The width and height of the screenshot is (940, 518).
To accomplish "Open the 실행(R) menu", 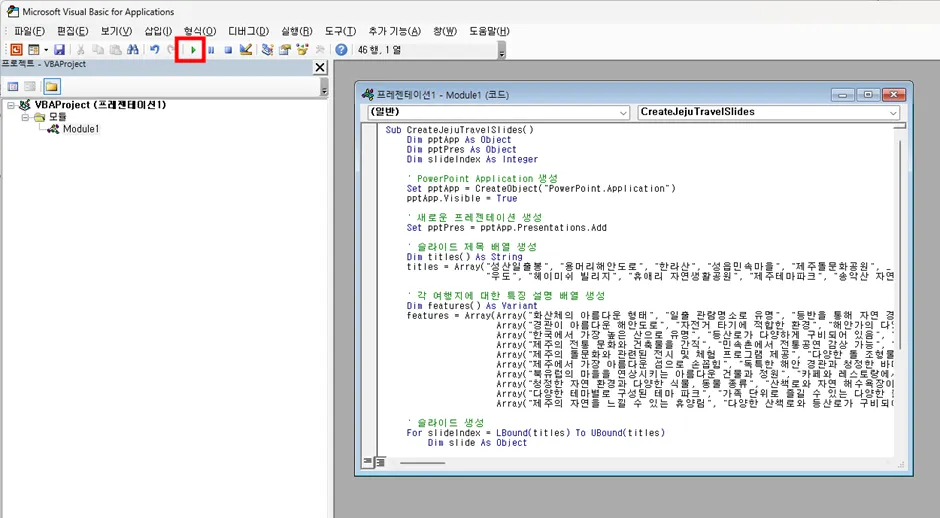I will [x=295, y=31].
